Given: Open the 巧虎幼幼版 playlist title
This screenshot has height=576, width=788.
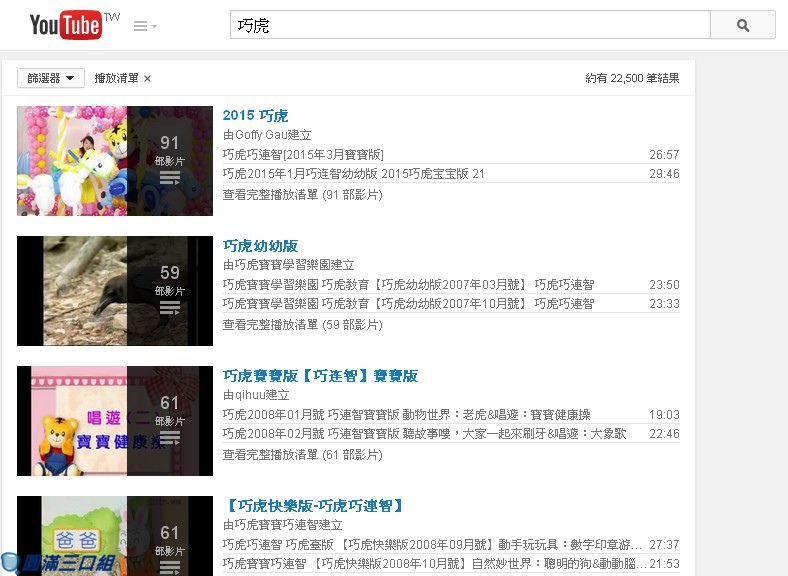Looking at the screenshot, I should (260, 246).
